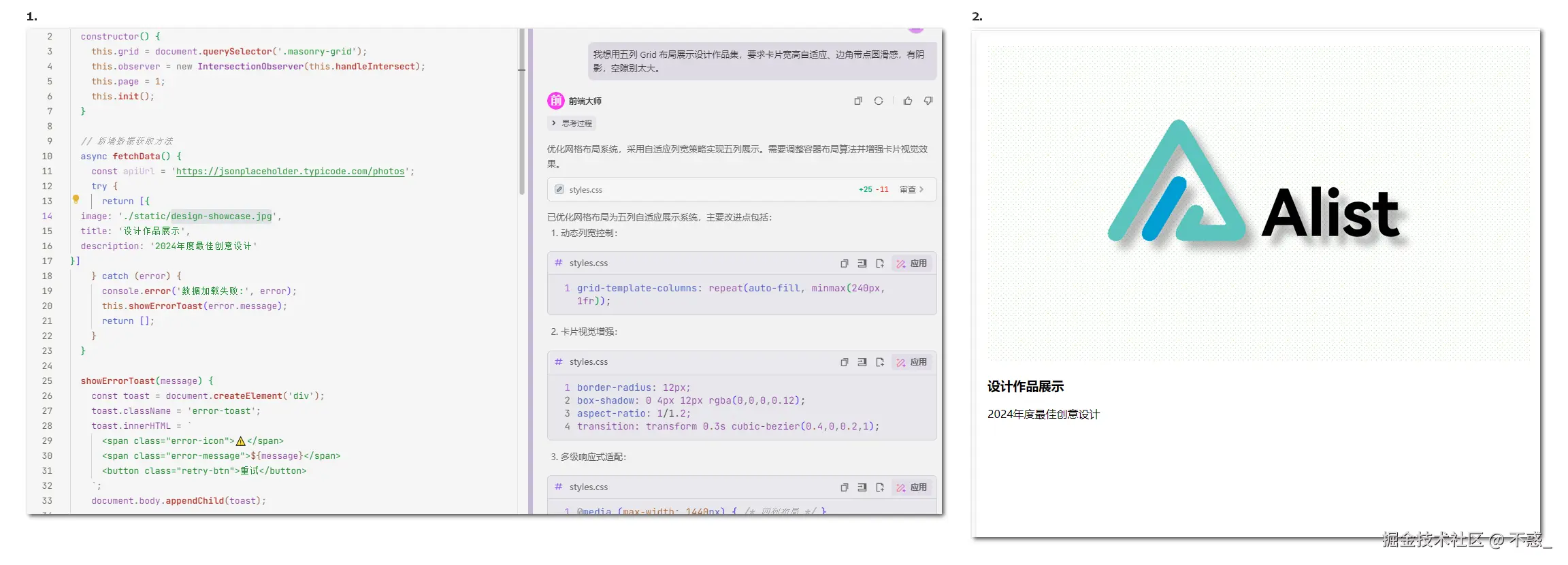
Task: Click IntersectionObserver on line 4
Action: coord(250,67)
